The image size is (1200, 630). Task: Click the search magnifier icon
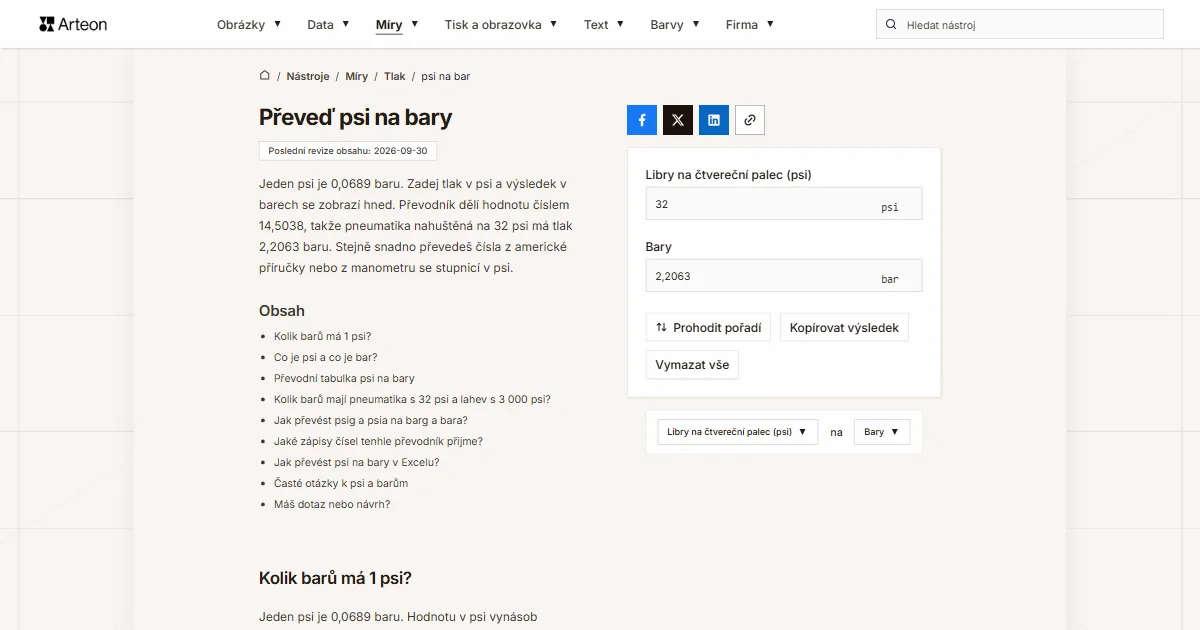tap(891, 24)
